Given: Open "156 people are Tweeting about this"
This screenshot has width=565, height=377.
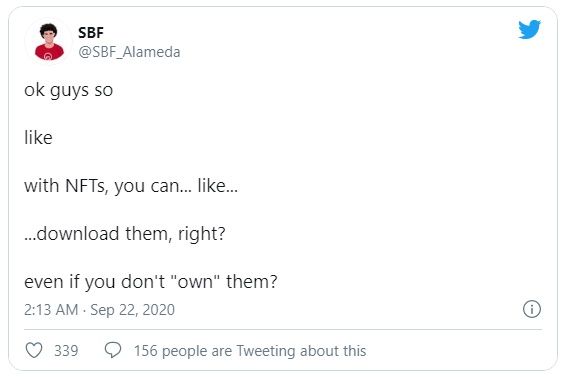Looking at the screenshot, I should tap(250, 351).
